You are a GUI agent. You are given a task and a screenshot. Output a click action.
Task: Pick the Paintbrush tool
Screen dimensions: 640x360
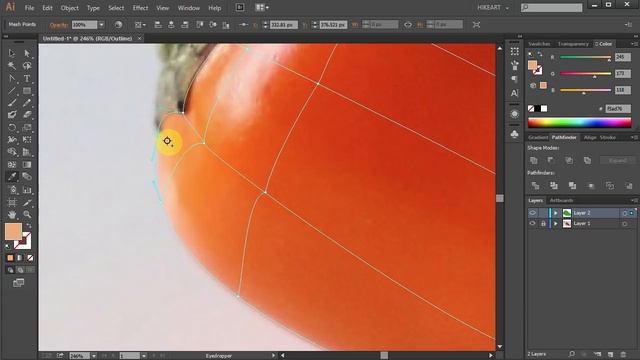click(x=12, y=103)
